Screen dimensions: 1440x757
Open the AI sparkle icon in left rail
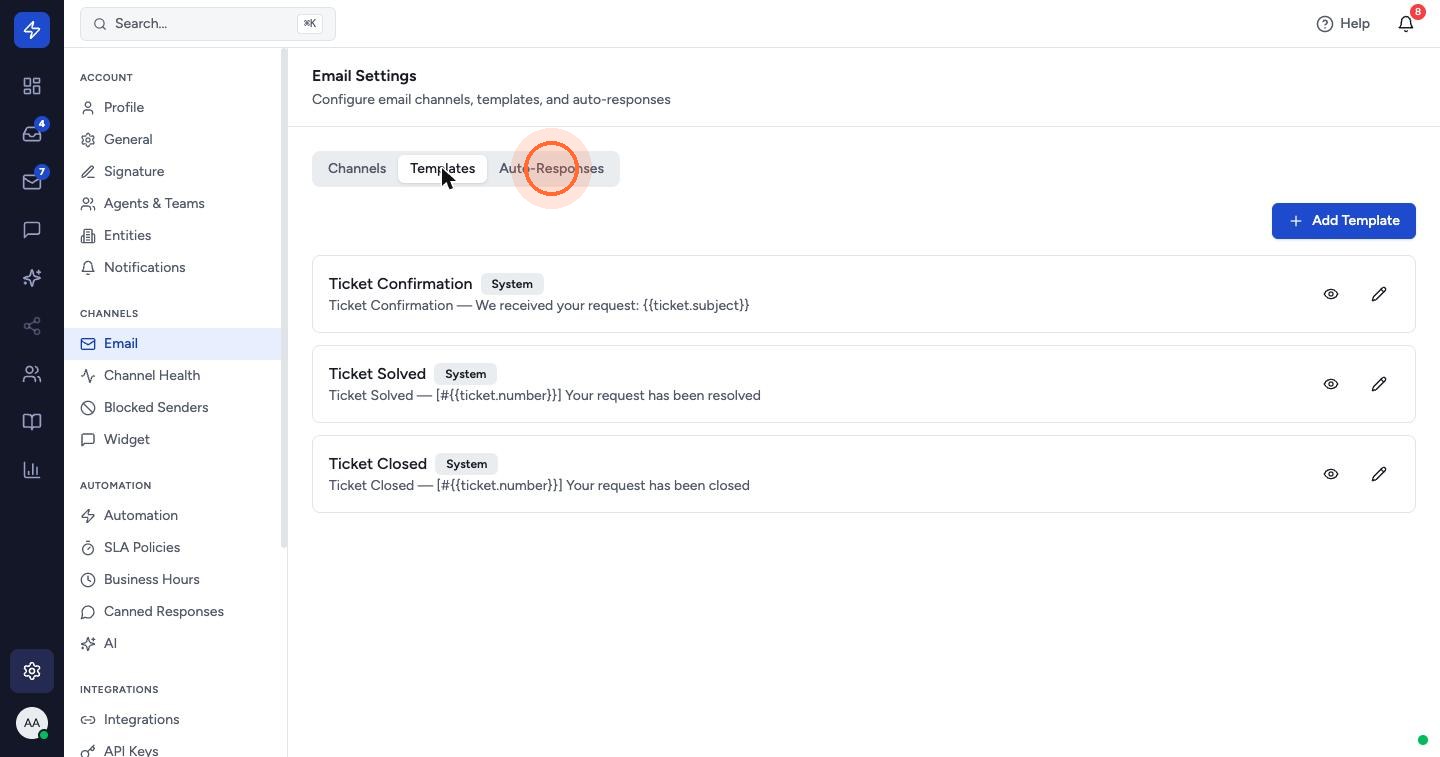point(32,278)
